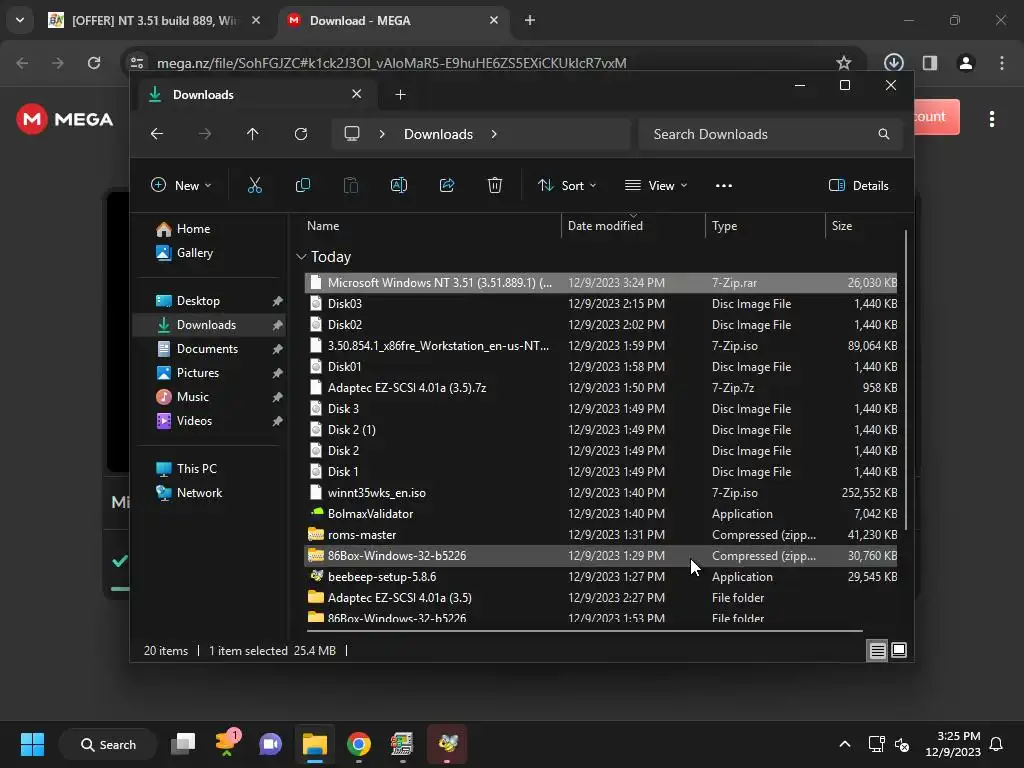Click the horizontal scrollbar in file list
1024x768 pixels.
pos(584,631)
